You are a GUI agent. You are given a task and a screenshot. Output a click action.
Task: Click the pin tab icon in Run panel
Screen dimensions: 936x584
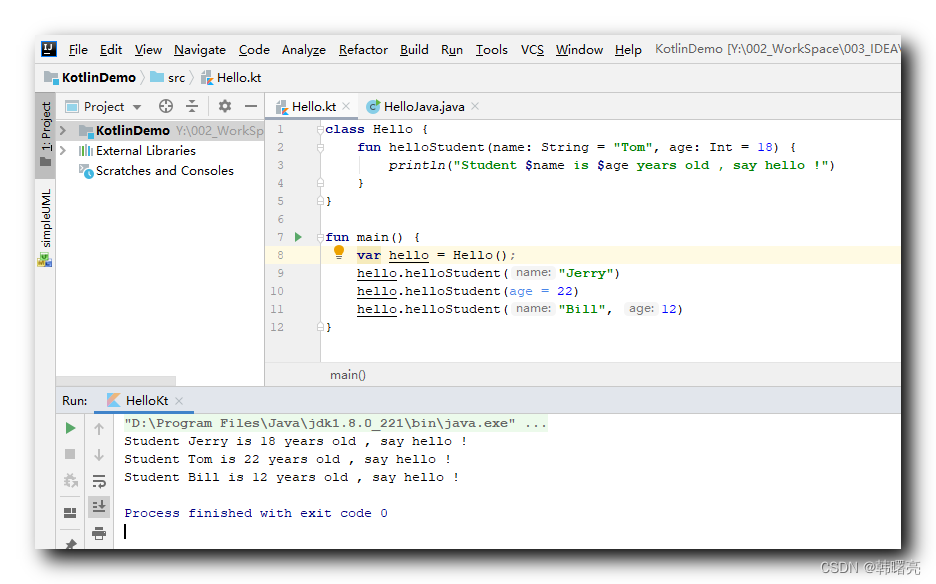[70, 544]
